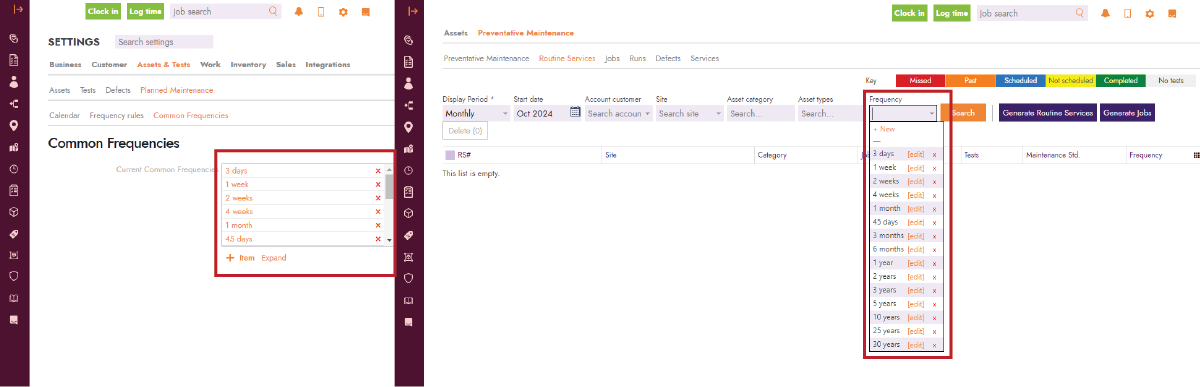Switch to Routine Services tab
The height and width of the screenshot is (387, 1200).
(x=567, y=58)
